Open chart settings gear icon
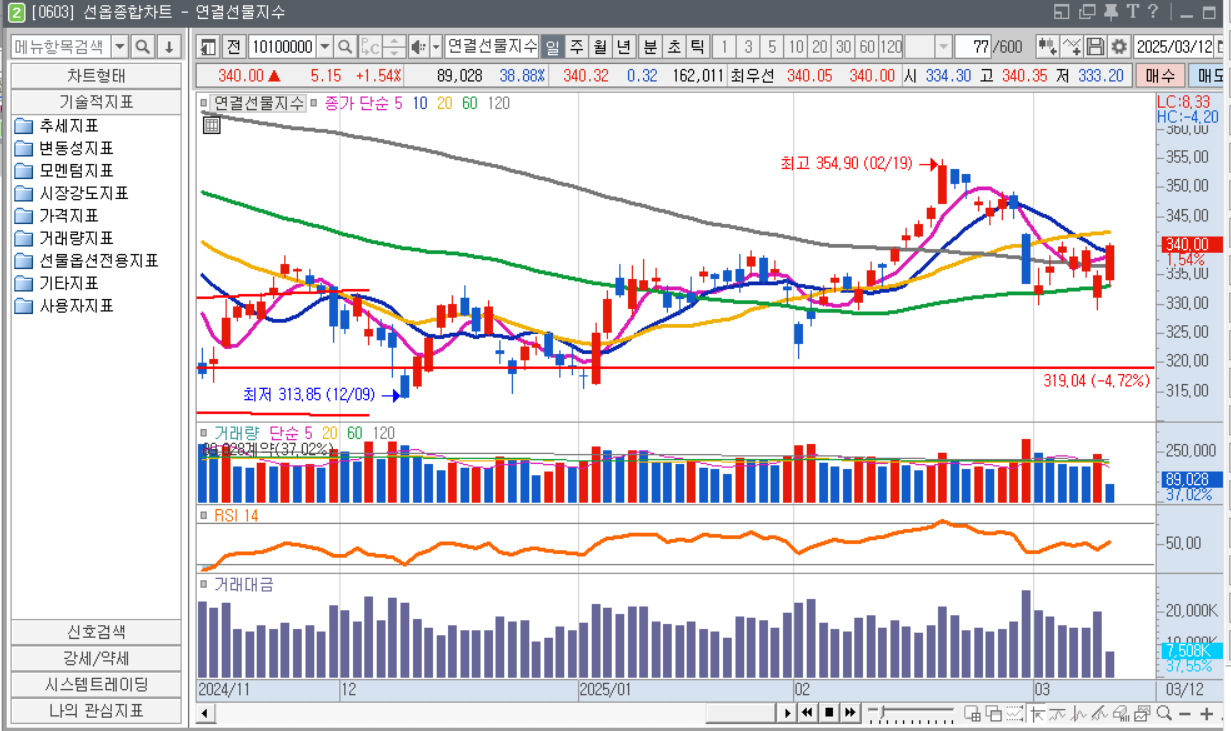Viewport: 1231px width, 731px height. 1119,47
